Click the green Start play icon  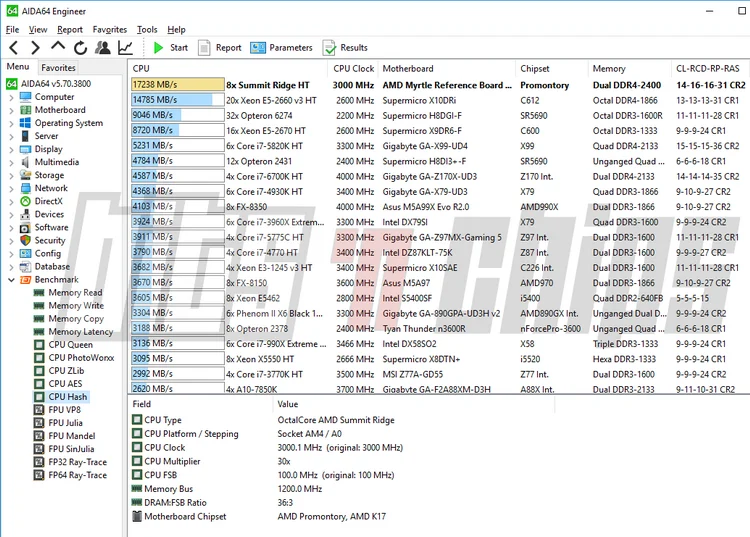(158, 47)
